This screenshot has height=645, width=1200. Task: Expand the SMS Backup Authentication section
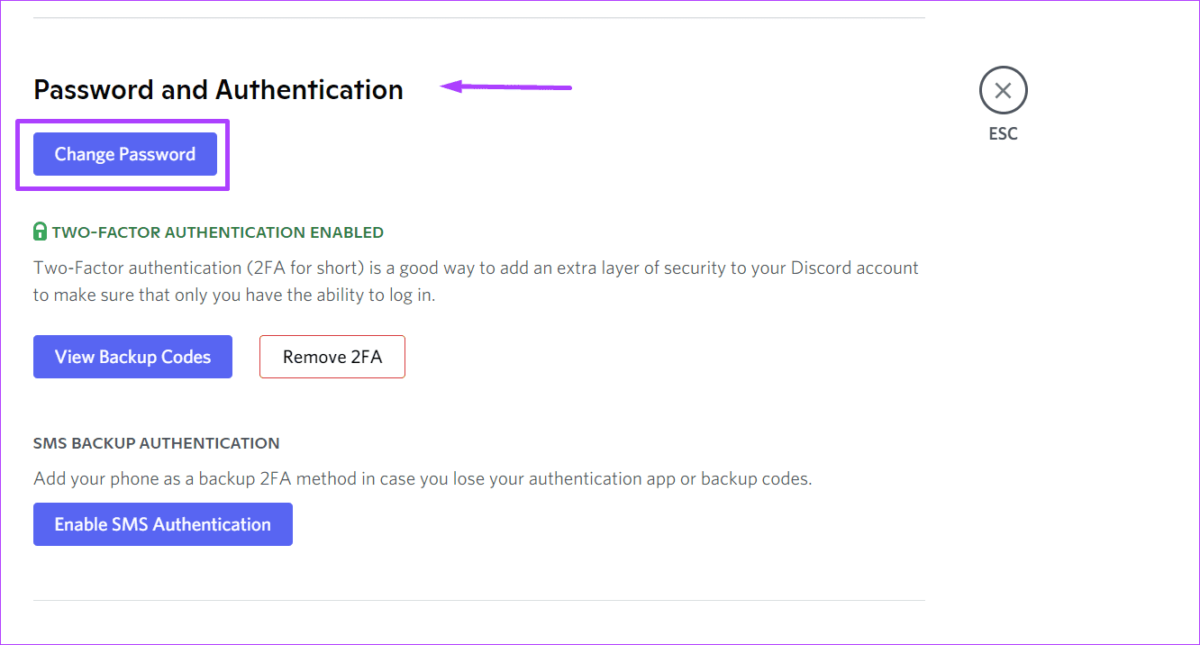point(156,443)
